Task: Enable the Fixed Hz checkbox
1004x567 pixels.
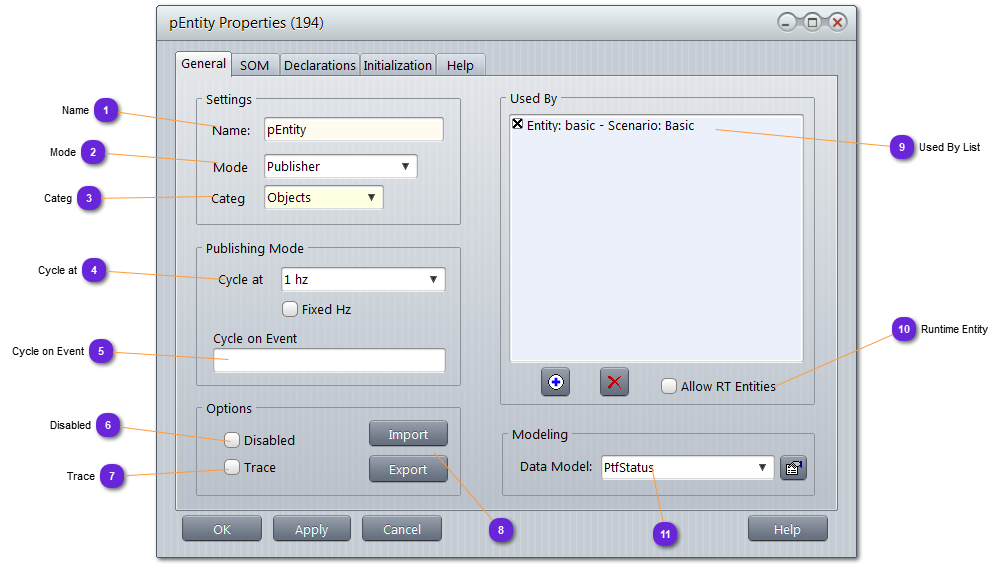Action: [290, 309]
